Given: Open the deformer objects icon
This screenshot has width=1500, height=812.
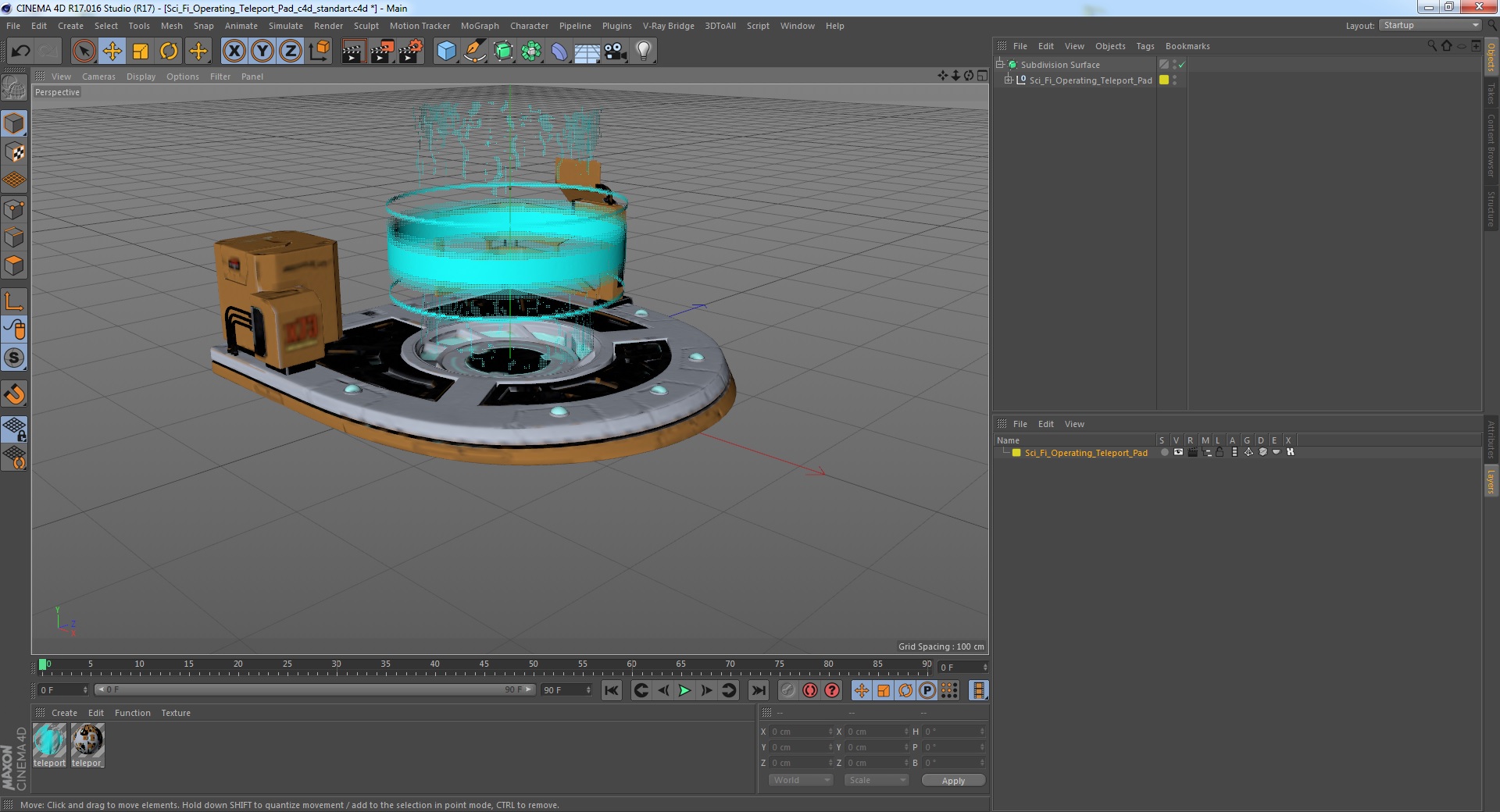Looking at the screenshot, I should pos(559,52).
